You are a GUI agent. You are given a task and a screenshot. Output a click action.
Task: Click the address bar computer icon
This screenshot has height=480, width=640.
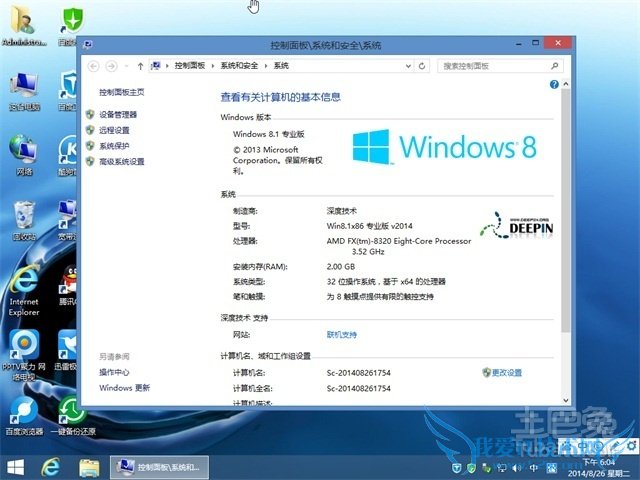[x=156, y=66]
